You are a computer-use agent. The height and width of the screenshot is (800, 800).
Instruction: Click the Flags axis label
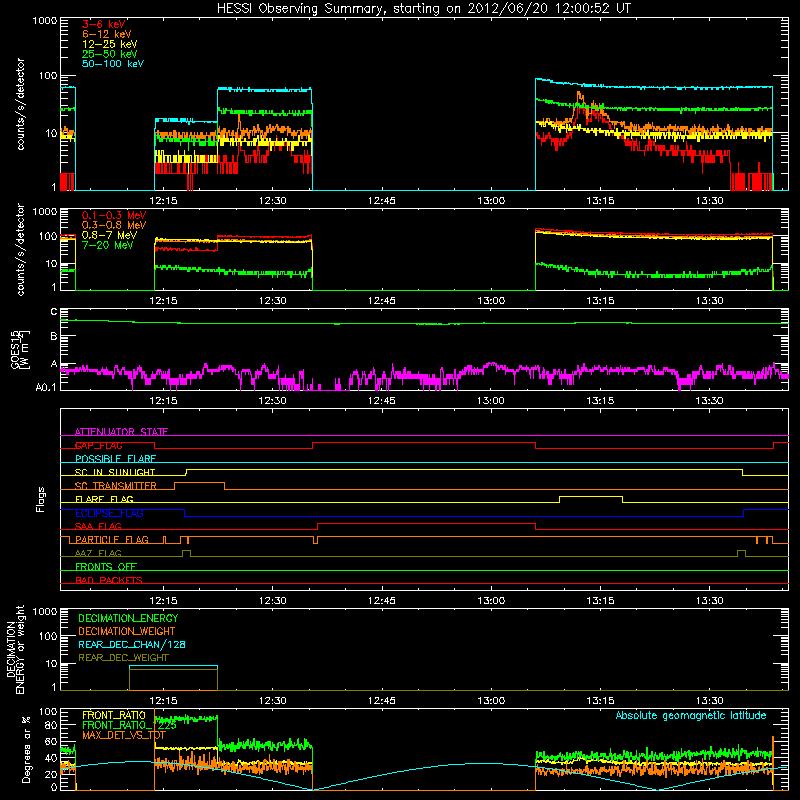(41, 499)
